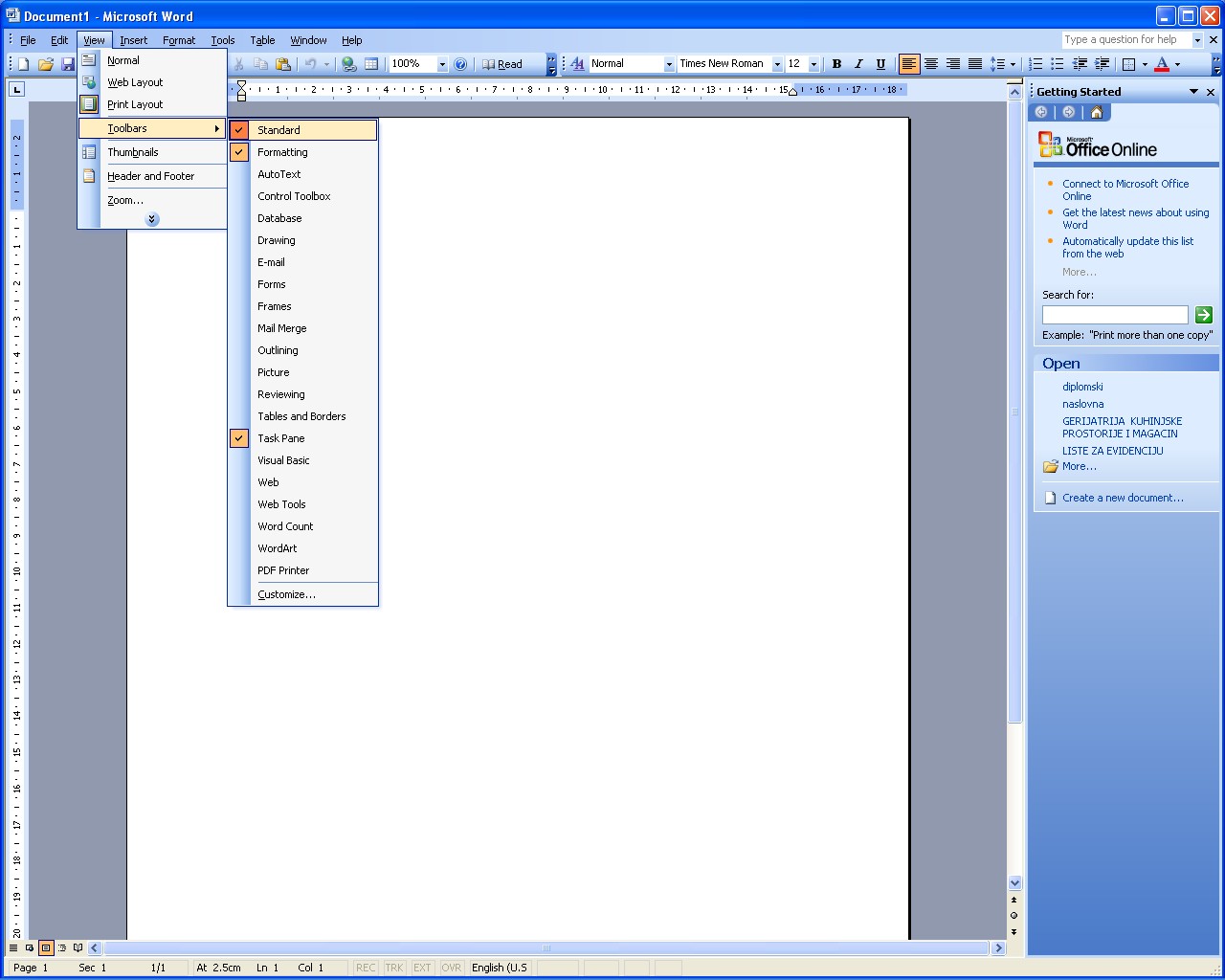Click the Outside Border icon

[1129, 64]
